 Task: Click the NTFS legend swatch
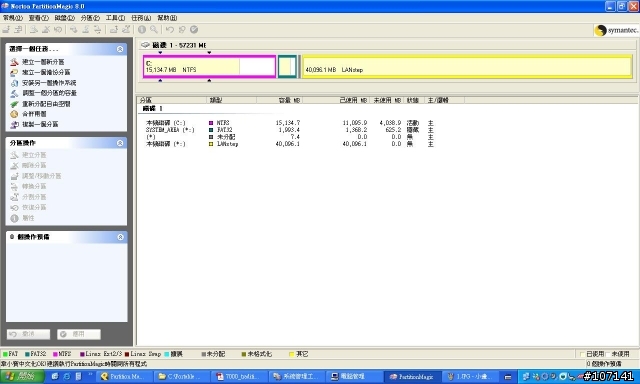tap(55, 354)
